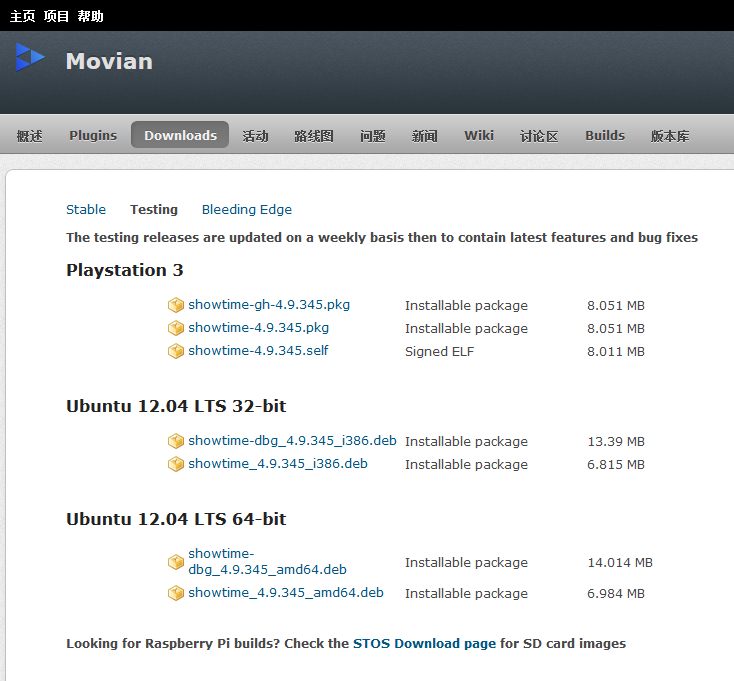Open the 主页 top menu item
This screenshot has height=681, width=734.
(x=22, y=16)
